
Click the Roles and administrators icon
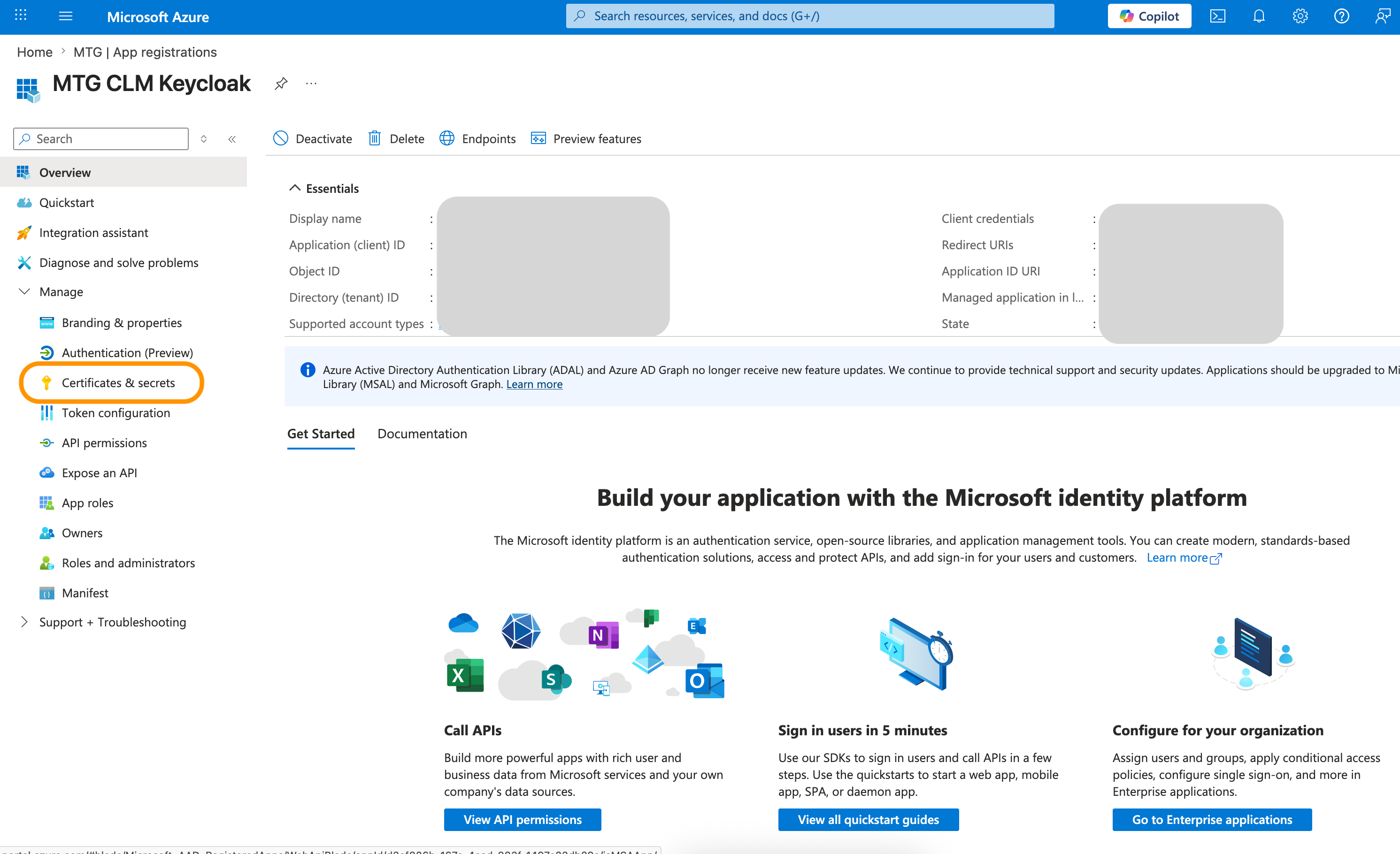pyautogui.click(x=46, y=563)
